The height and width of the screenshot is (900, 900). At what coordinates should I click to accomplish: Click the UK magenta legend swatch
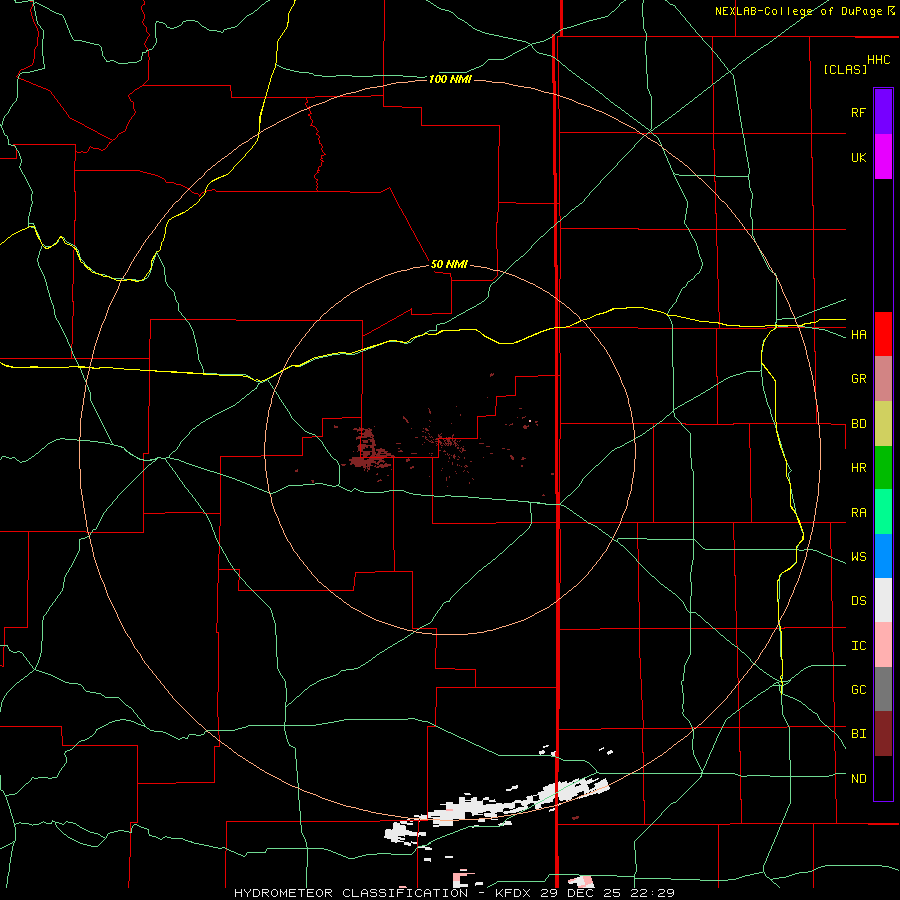(883, 157)
